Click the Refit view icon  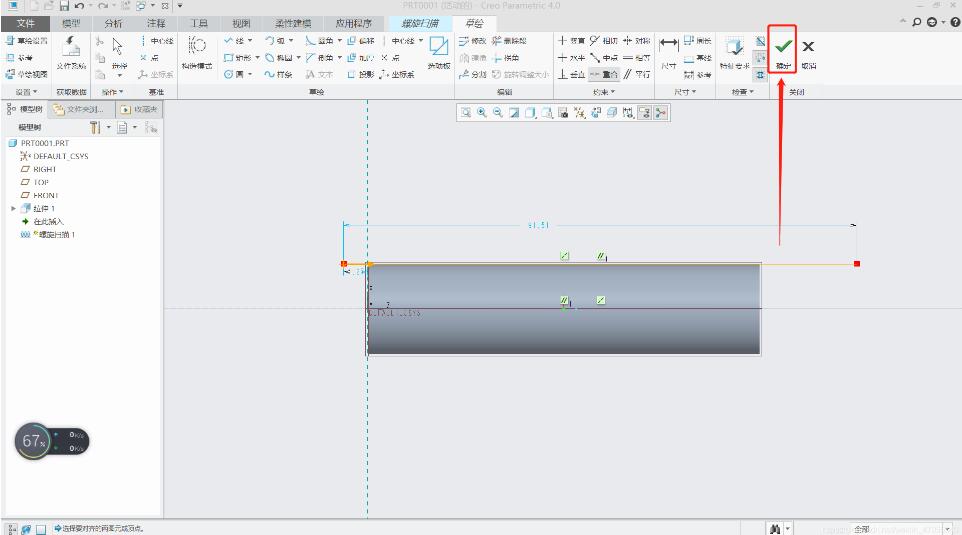(466, 113)
